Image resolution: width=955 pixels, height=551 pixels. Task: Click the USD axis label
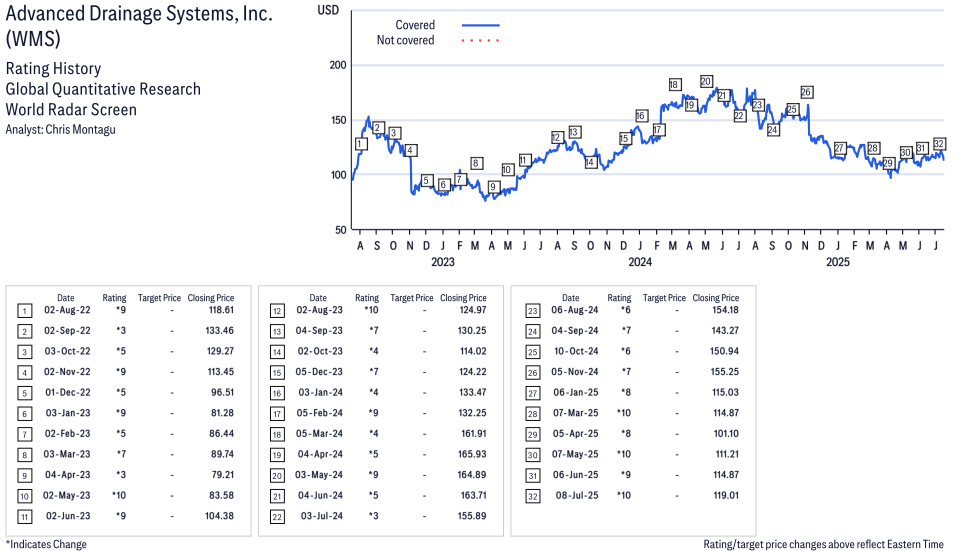tap(328, 10)
